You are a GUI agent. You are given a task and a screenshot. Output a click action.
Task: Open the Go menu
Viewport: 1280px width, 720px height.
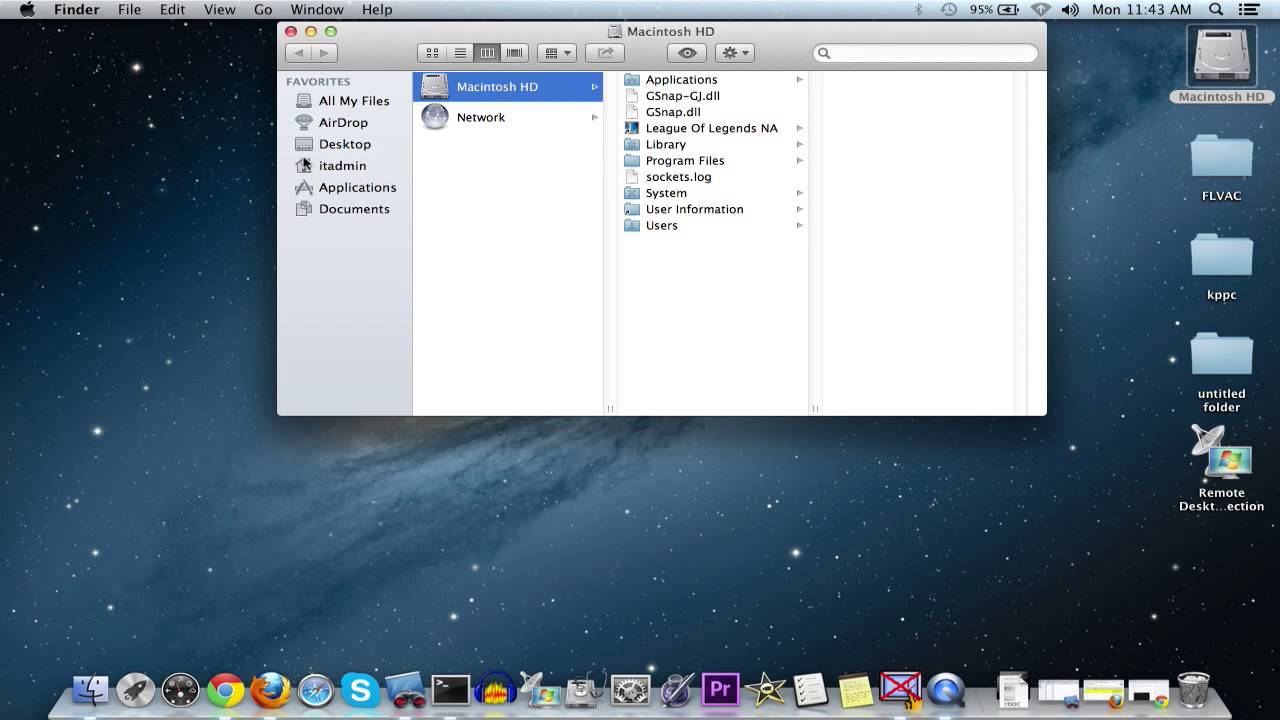click(x=262, y=9)
